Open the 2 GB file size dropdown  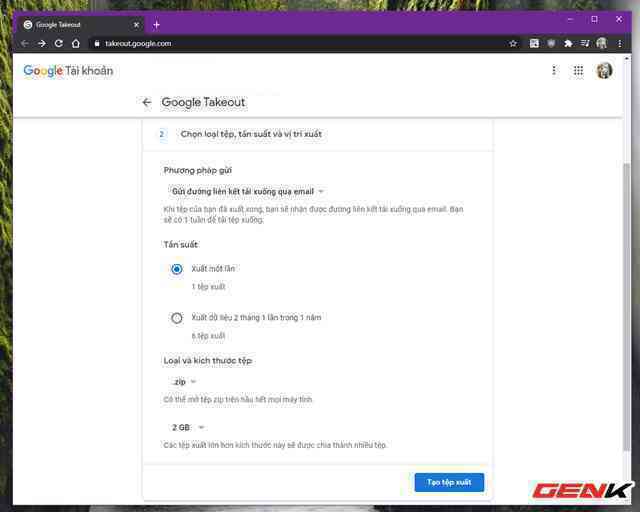188,427
